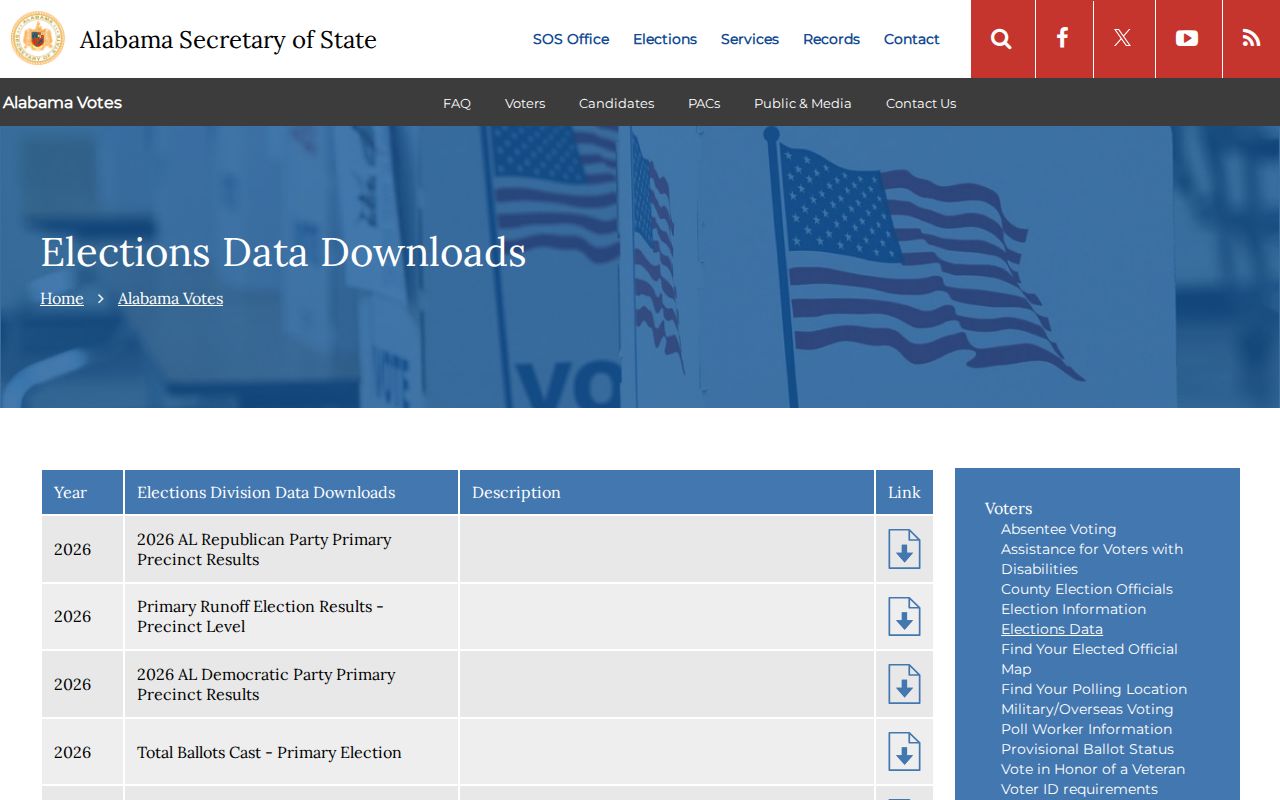This screenshot has width=1280, height=800.
Task: Click the Elections Data Downloads page heading
Action: [x=283, y=252]
